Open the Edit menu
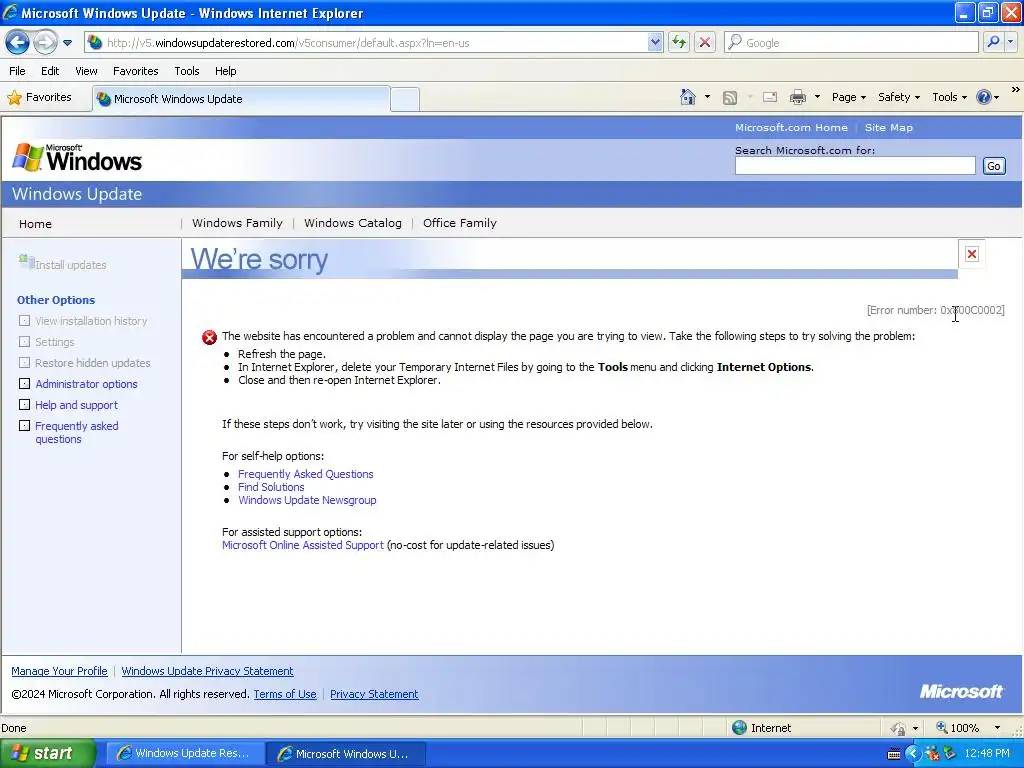The image size is (1024, 768). tap(50, 71)
